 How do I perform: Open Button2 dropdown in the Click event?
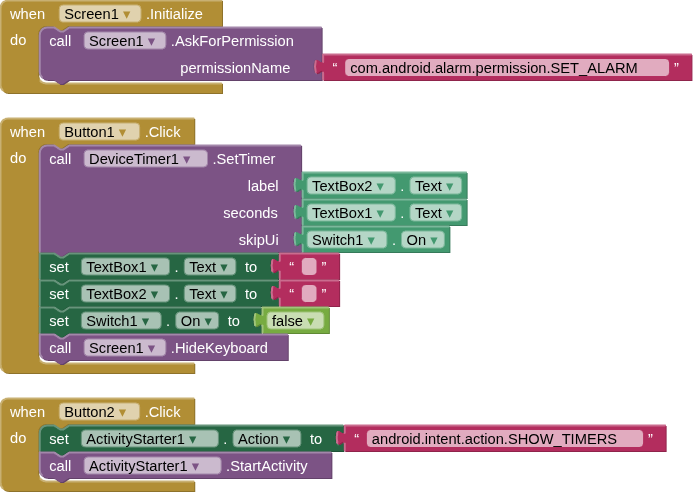point(99,412)
